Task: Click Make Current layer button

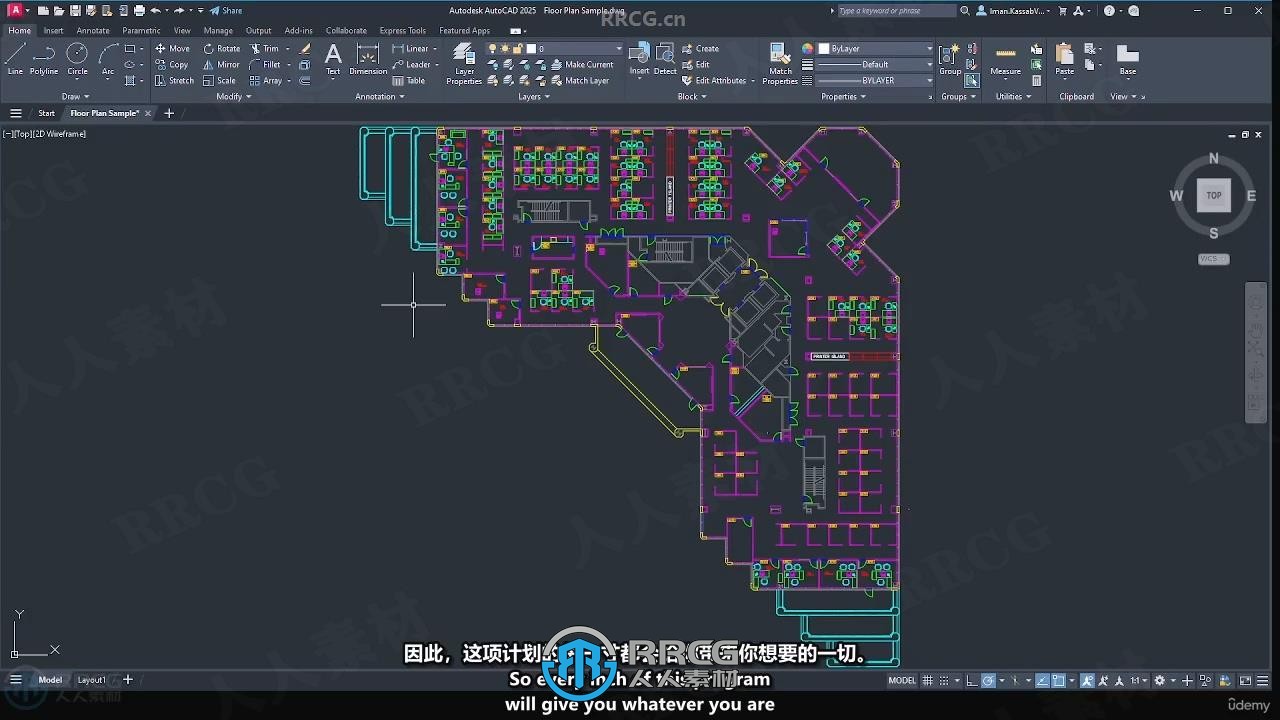Action: coord(582,64)
